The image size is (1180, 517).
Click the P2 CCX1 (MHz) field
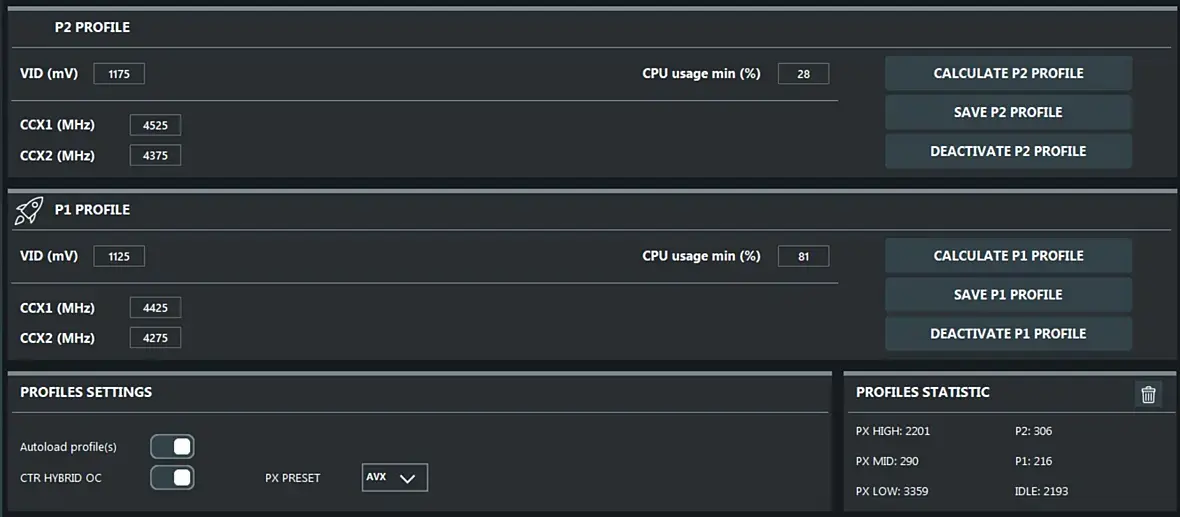(x=155, y=126)
